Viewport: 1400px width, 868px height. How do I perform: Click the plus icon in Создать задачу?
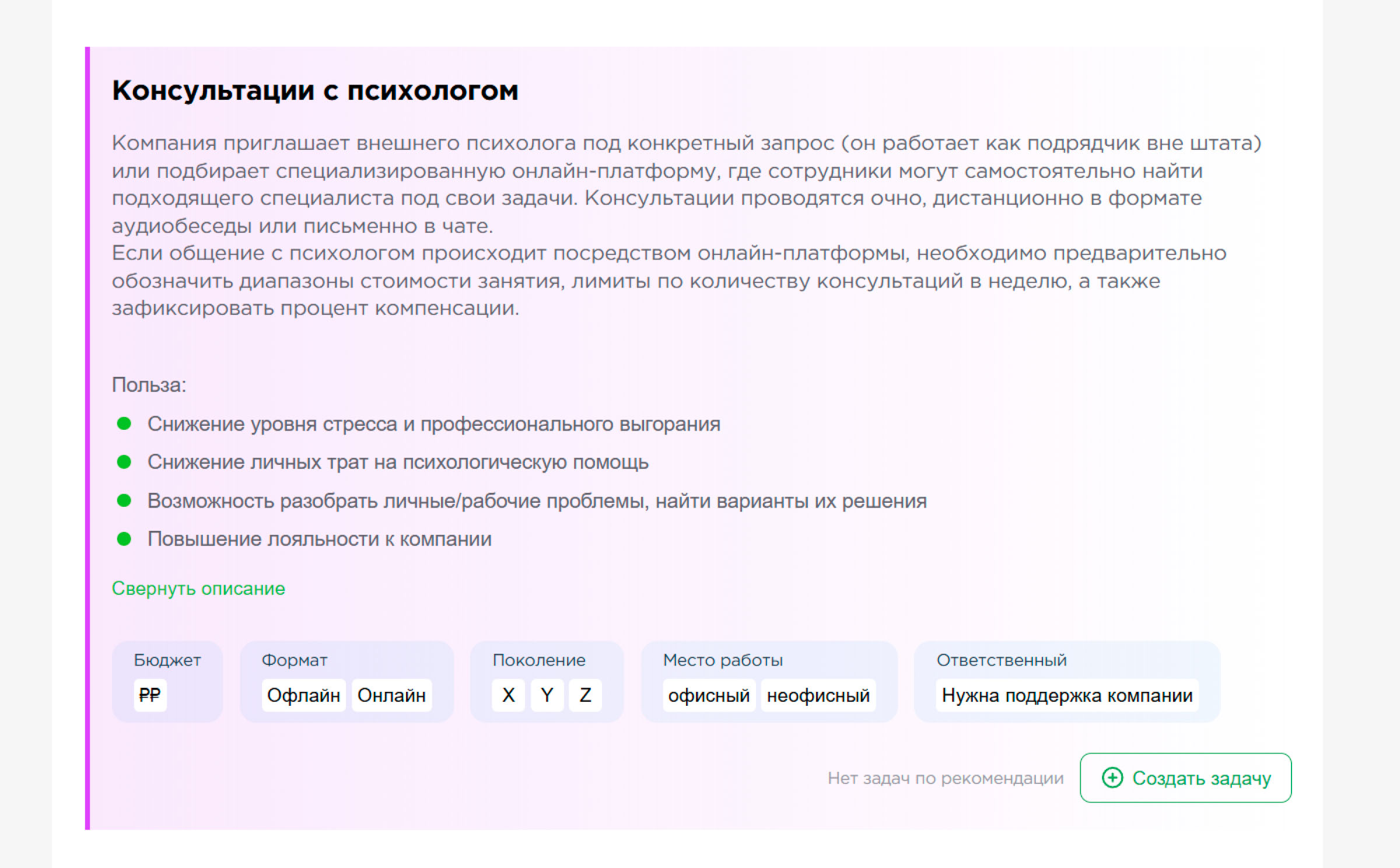(x=1112, y=778)
